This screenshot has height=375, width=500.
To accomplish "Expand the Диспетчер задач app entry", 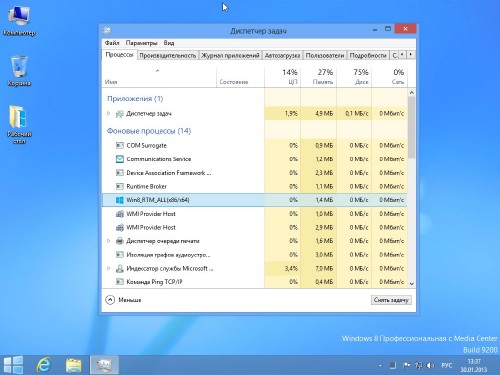I will click(109, 114).
